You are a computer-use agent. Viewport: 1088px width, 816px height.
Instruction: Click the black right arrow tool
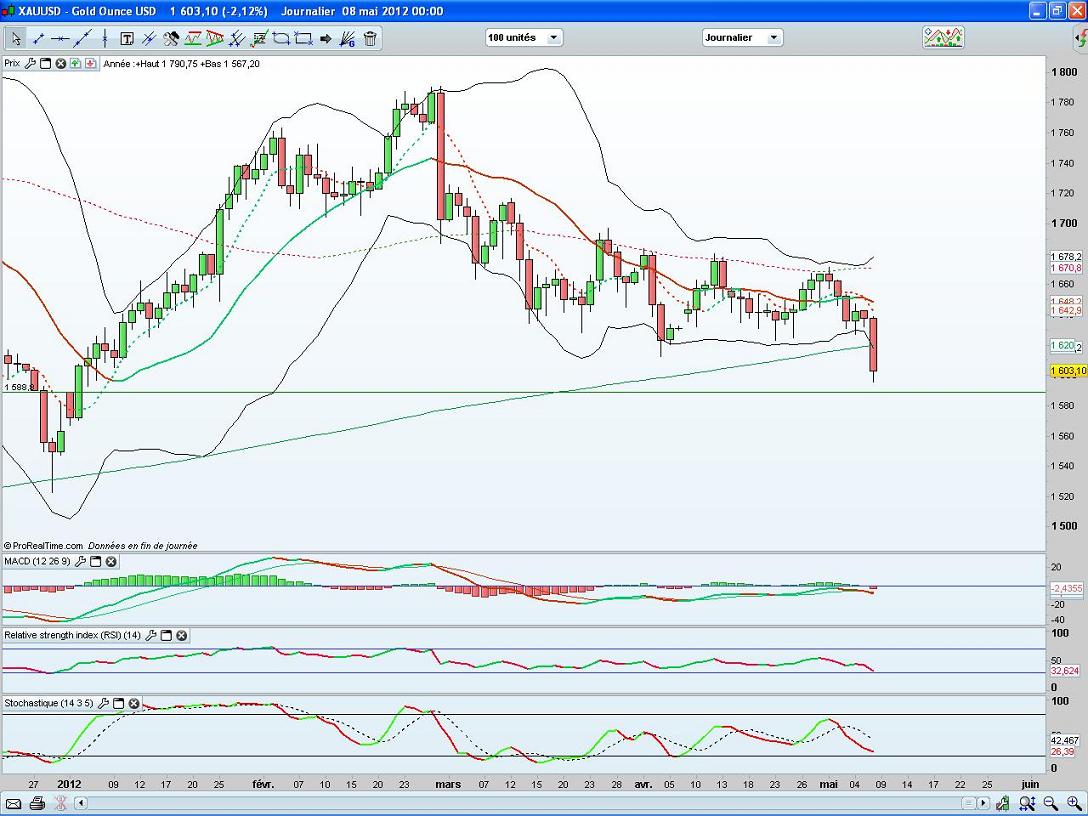tap(325, 39)
